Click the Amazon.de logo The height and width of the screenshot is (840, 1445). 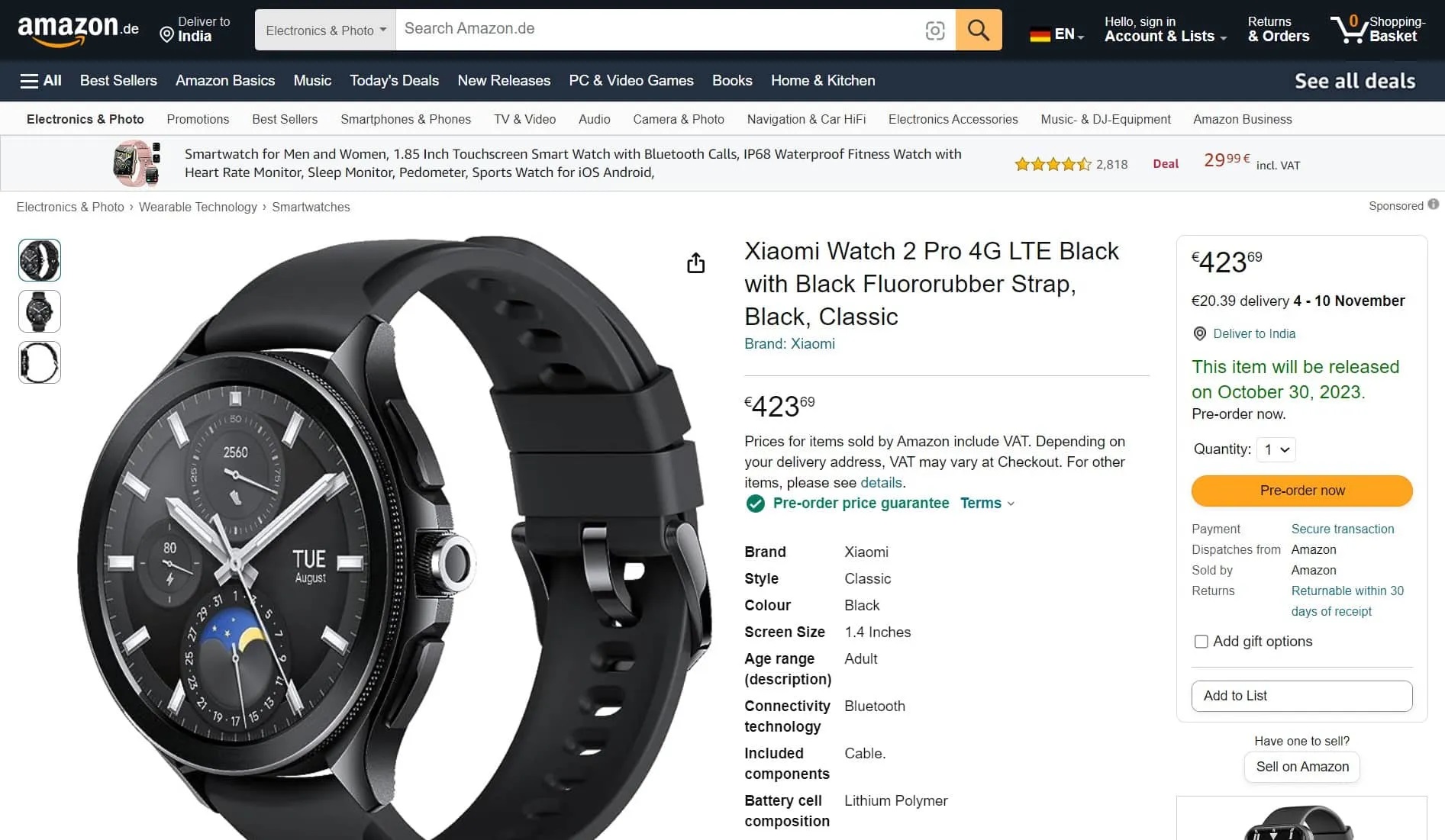pyautogui.click(x=78, y=30)
